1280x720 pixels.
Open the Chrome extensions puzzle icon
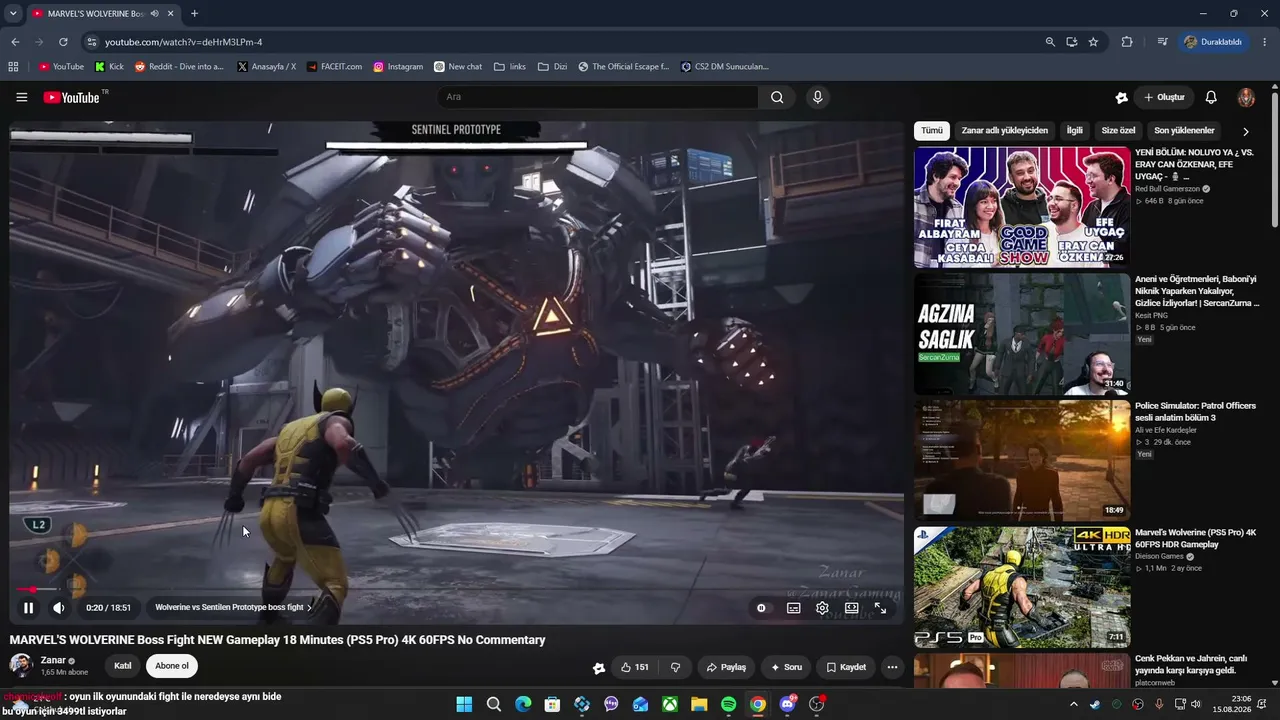pyautogui.click(x=1127, y=42)
